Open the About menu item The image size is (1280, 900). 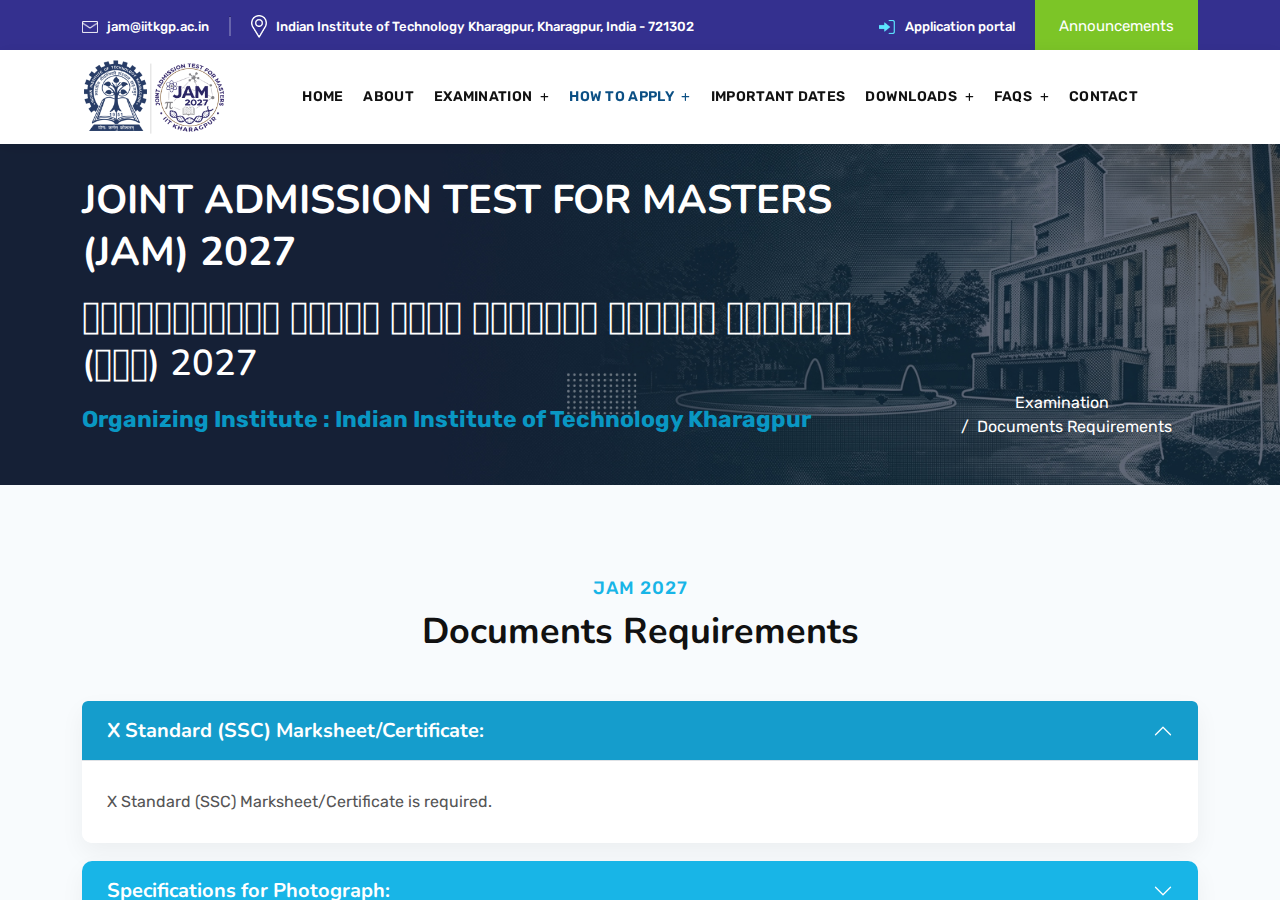(x=388, y=96)
